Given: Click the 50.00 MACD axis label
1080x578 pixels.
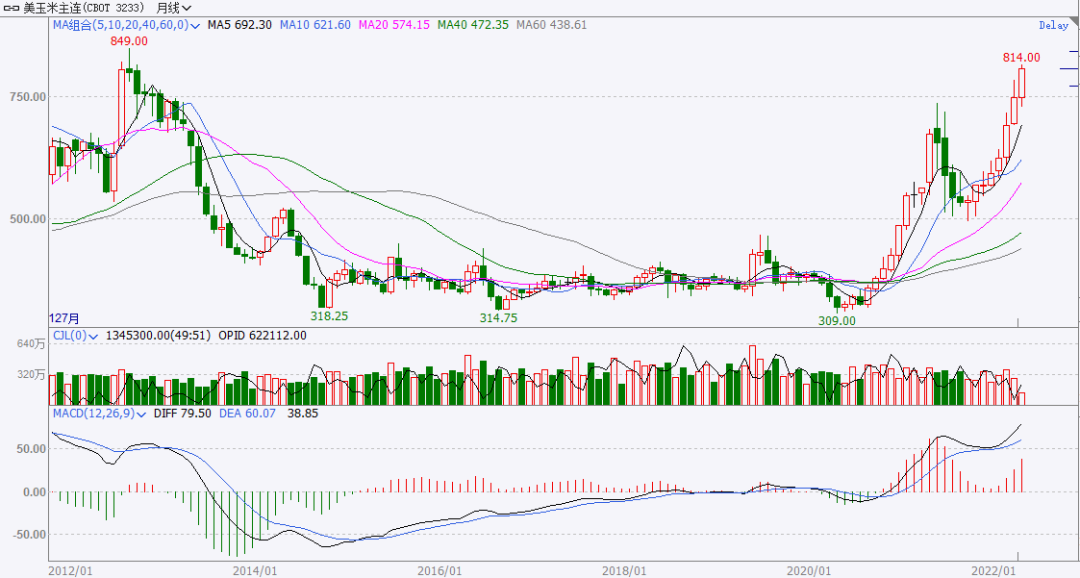Looking at the screenshot, I should 32,449.
